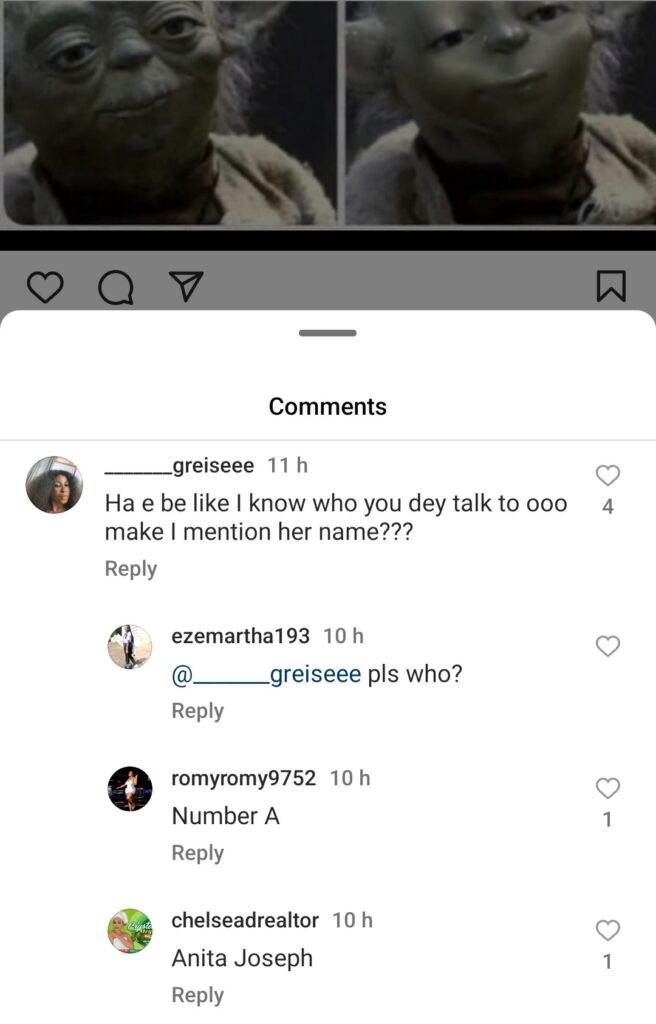Reply to chelseadrealtor's comment
The height and width of the screenshot is (1024, 656).
tap(198, 995)
